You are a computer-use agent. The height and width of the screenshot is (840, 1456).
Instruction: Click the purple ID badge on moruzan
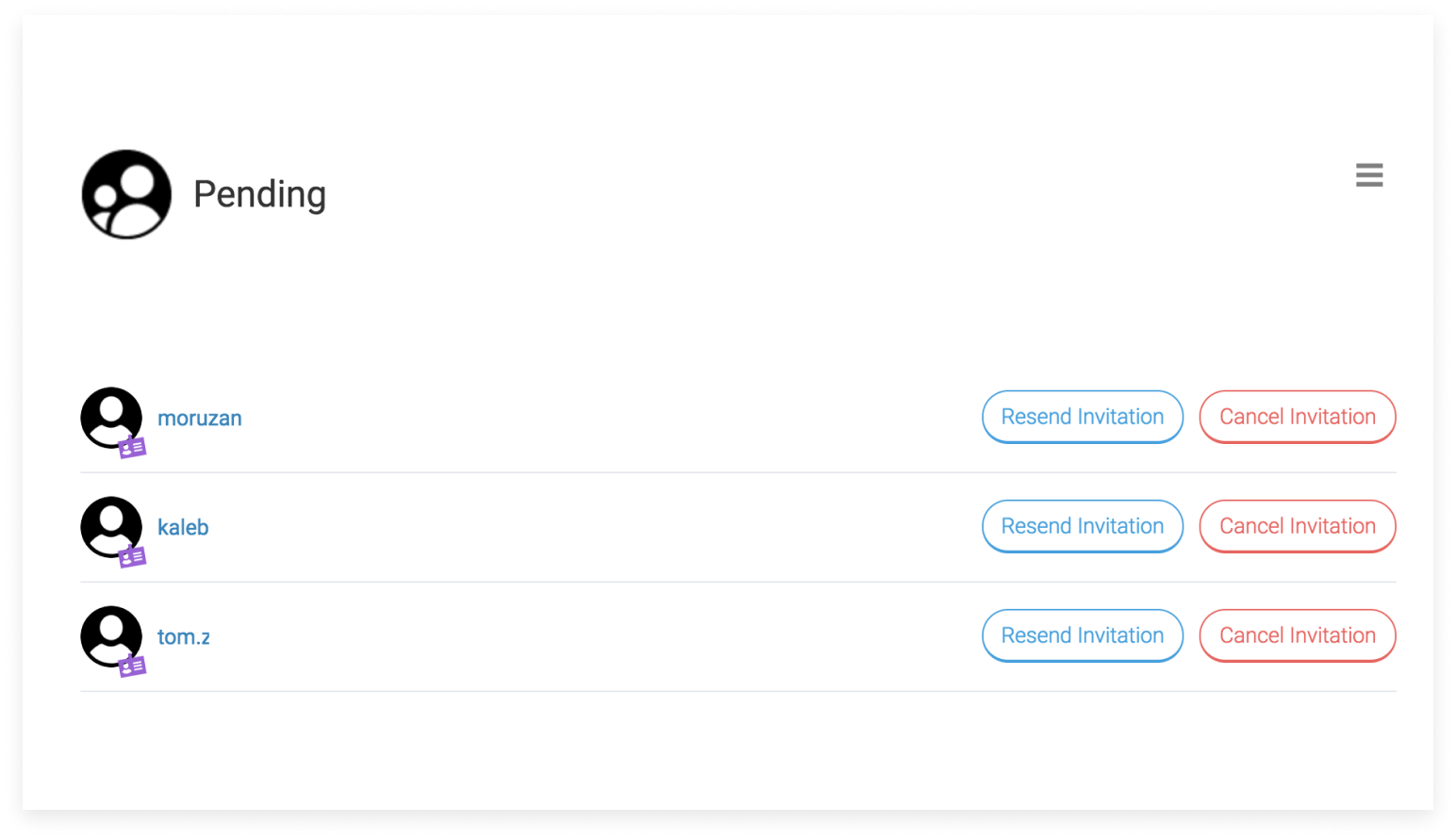click(x=132, y=448)
